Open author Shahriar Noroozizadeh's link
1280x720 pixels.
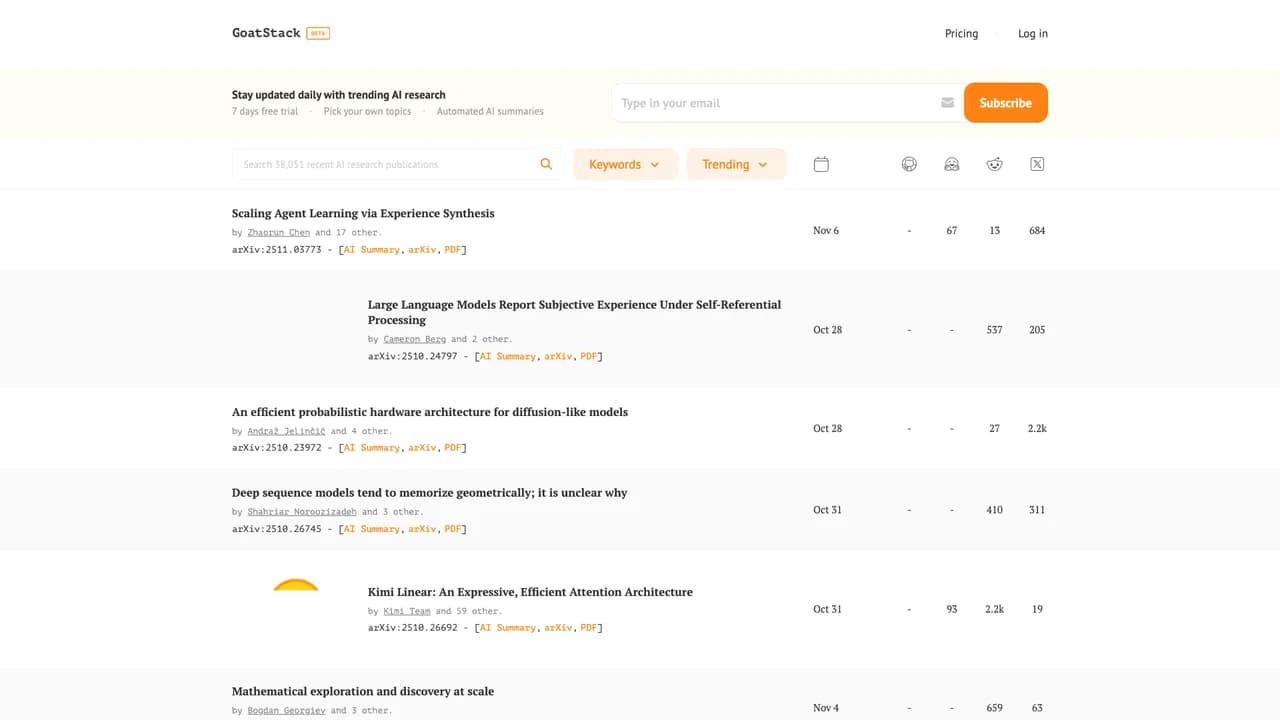[302, 512]
